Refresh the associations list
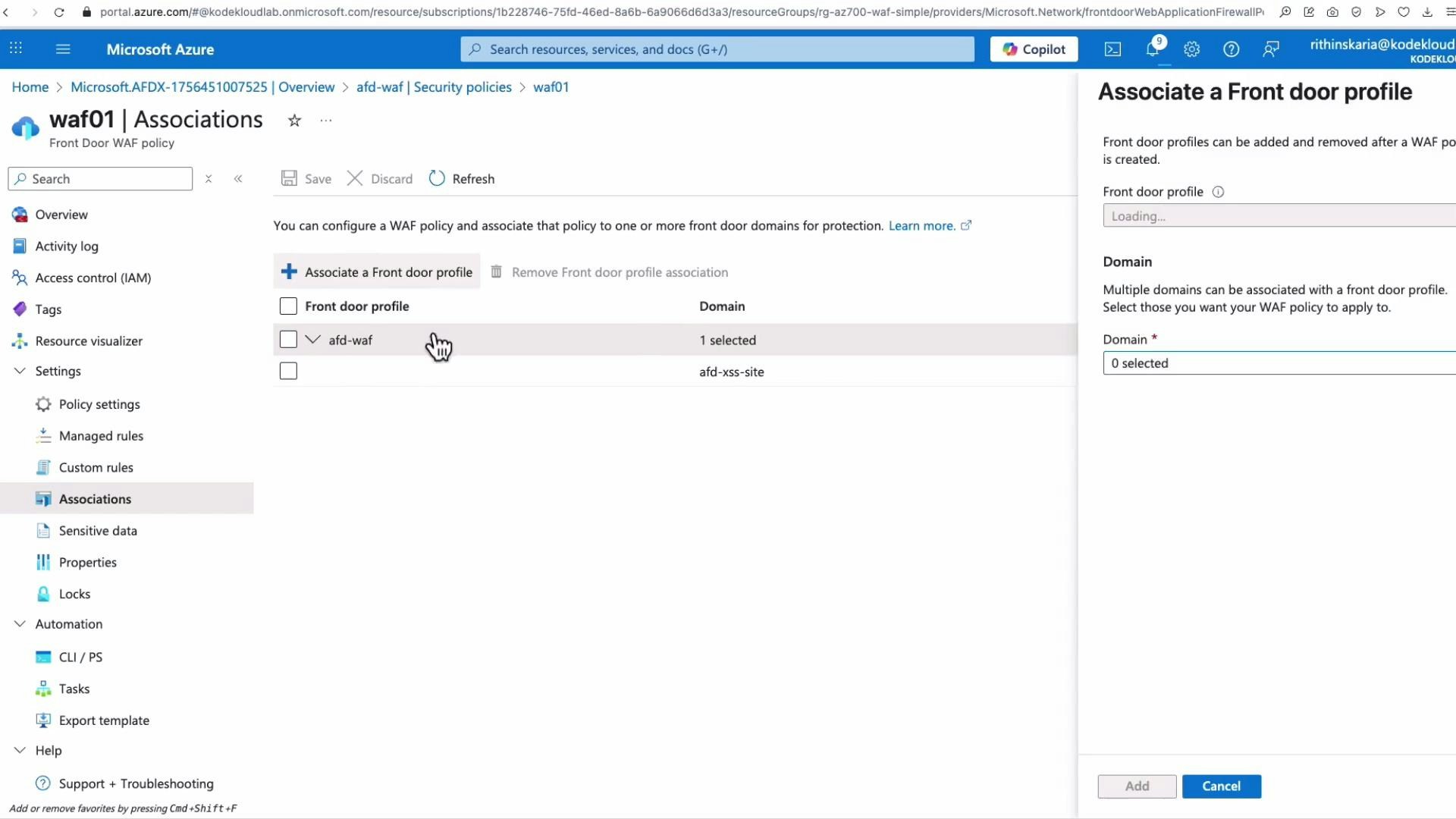Viewport: 1456px width, 819px height. point(462,178)
